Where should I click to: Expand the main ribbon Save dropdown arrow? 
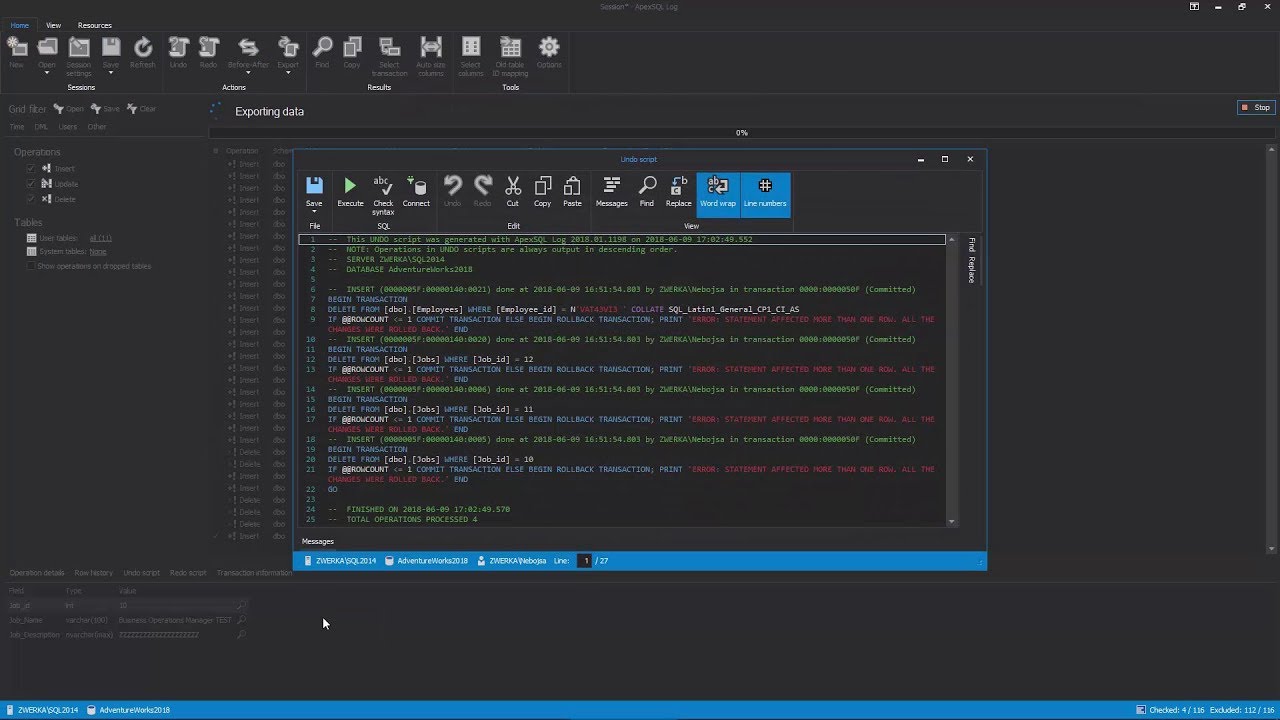(x=111, y=74)
